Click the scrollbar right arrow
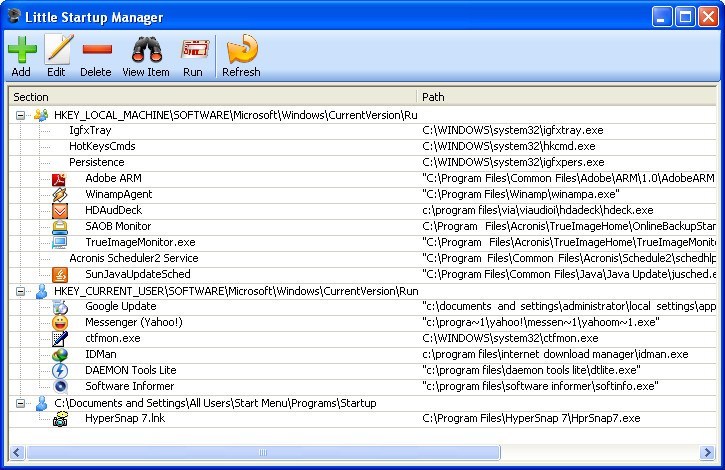The width and height of the screenshot is (725, 470). [707, 452]
